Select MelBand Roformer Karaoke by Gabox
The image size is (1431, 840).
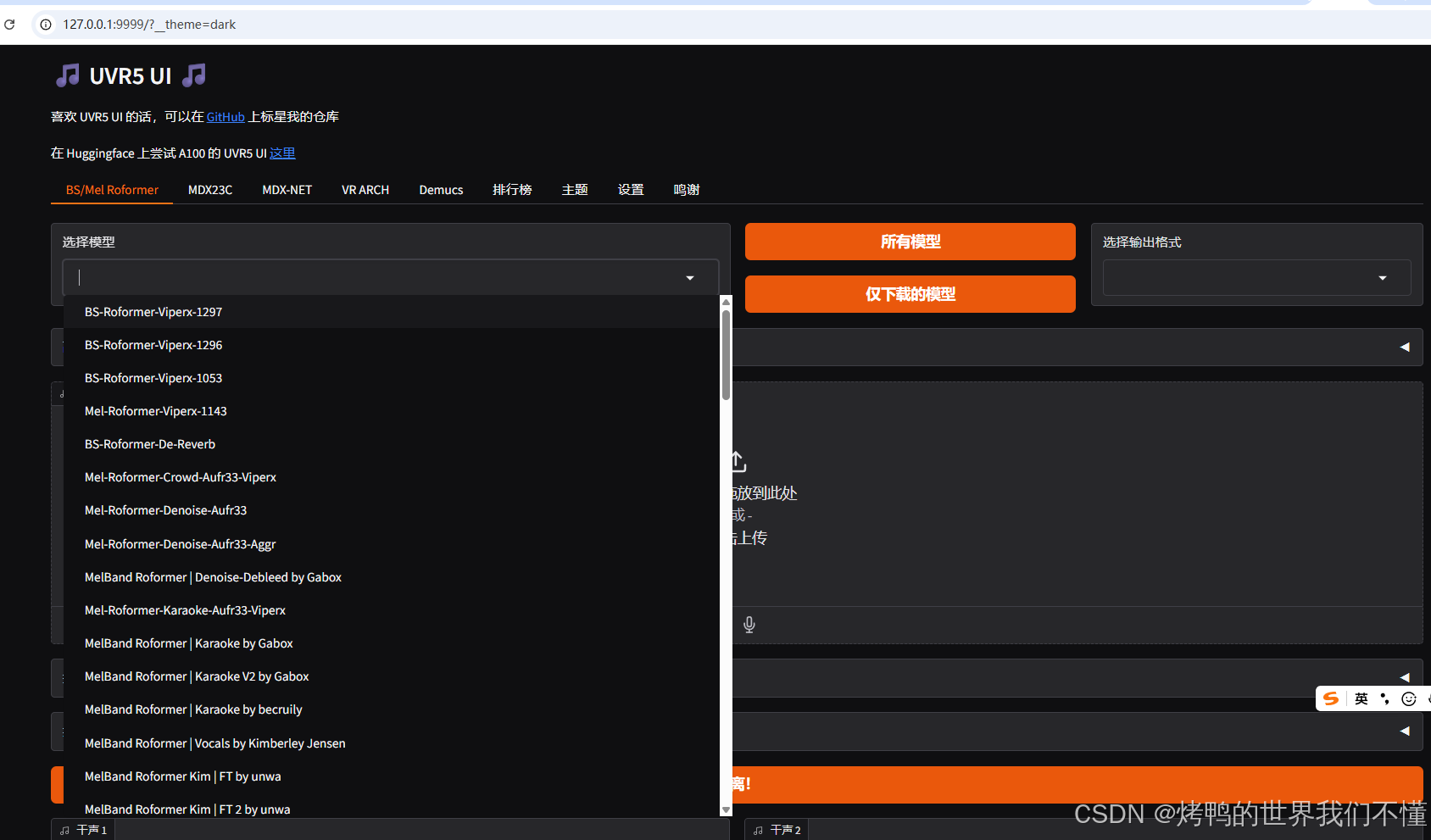[392, 643]
